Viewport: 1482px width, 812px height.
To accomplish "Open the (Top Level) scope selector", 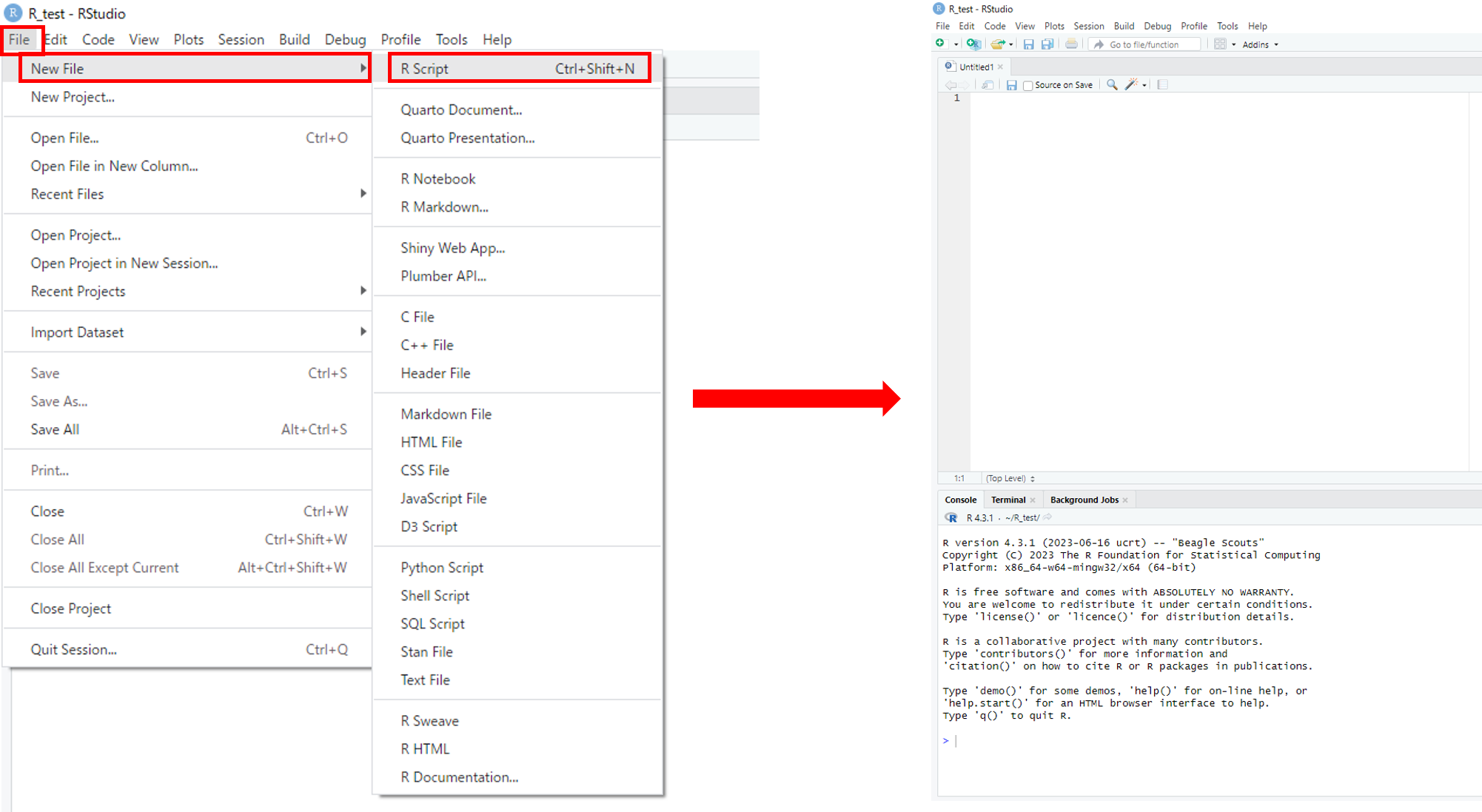I will [x=1010, y=478].
